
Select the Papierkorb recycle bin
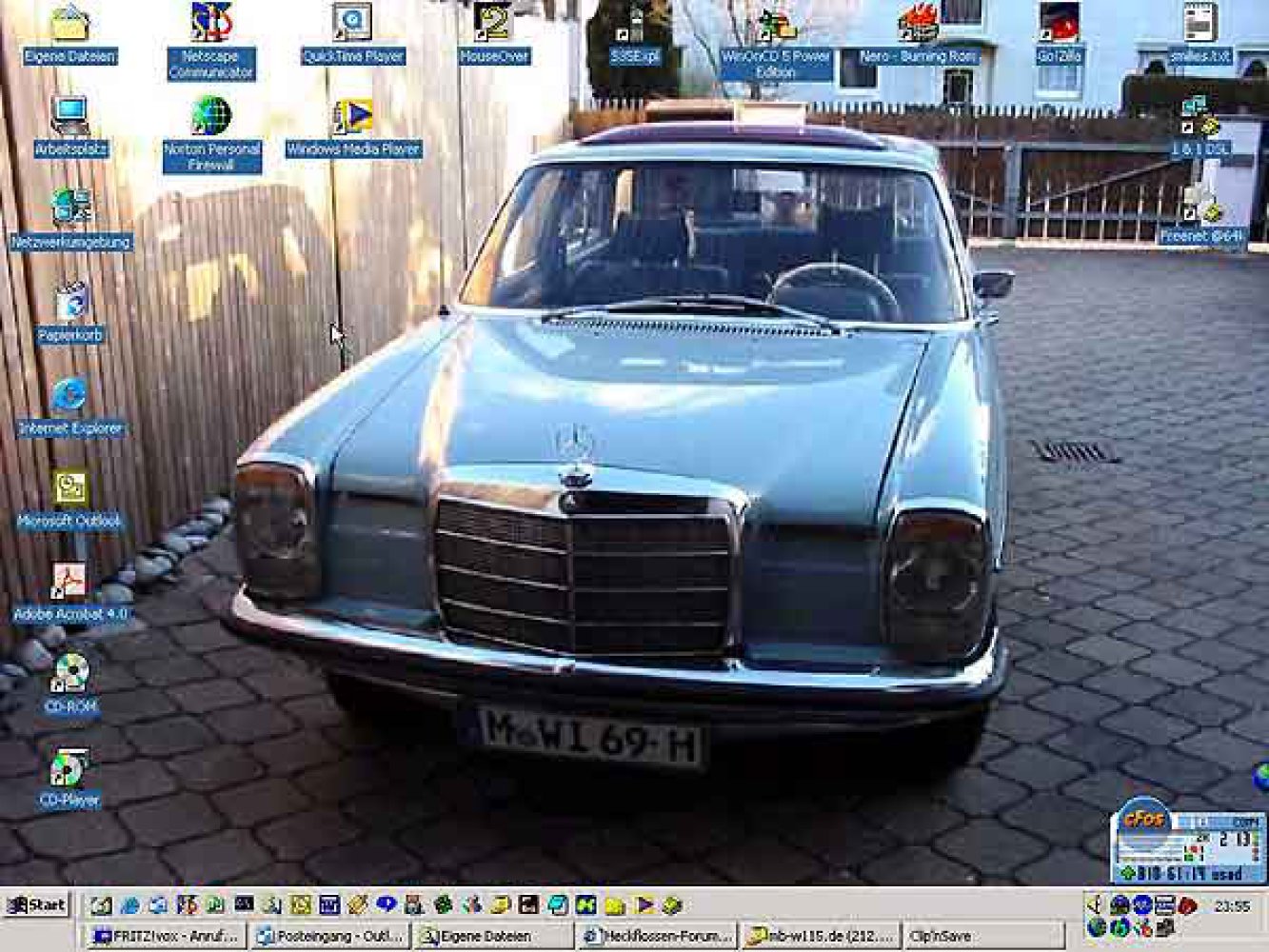click(x=70, y=314)
